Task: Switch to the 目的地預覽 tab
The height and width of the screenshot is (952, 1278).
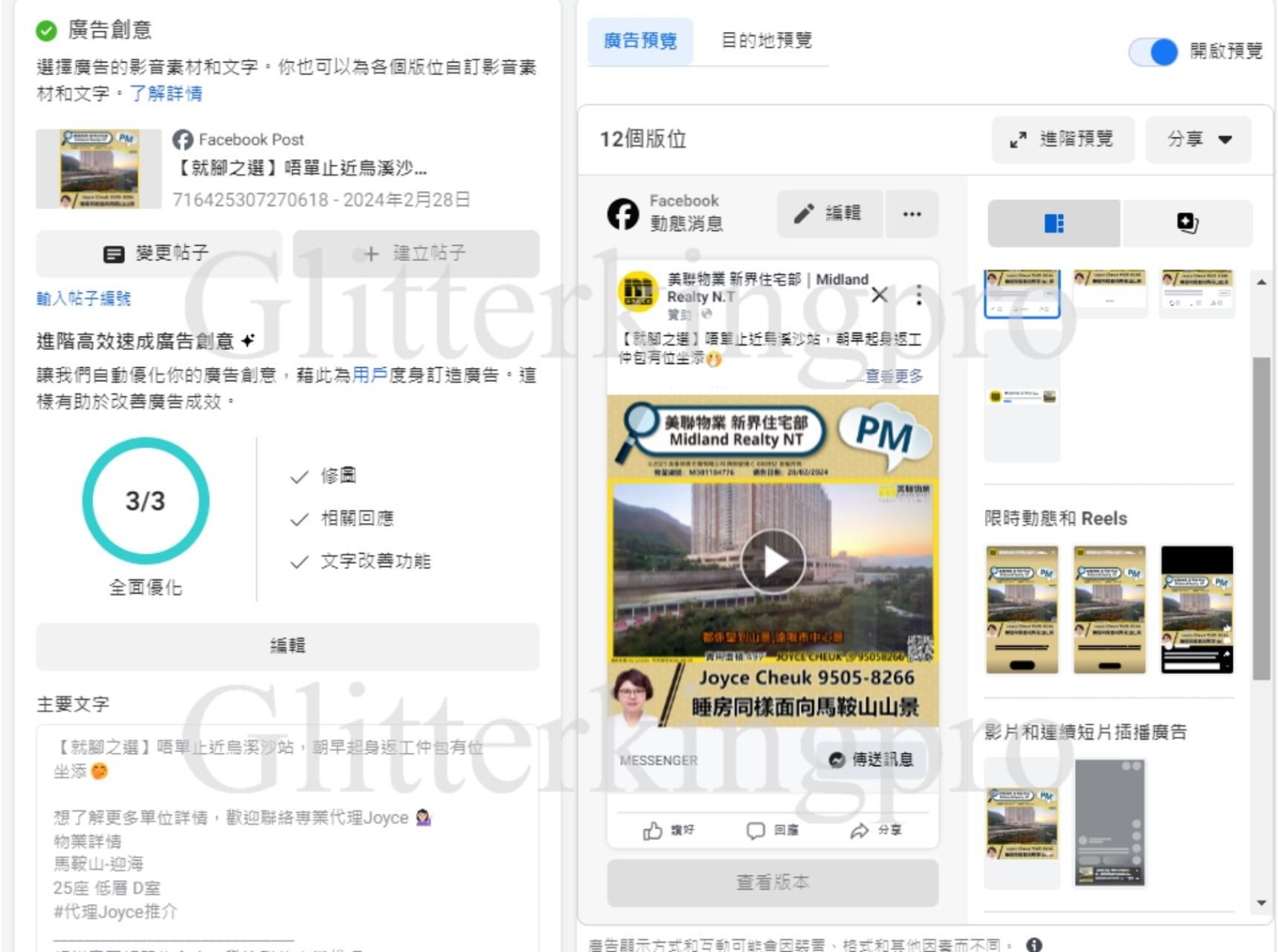Action: point(766,40)
